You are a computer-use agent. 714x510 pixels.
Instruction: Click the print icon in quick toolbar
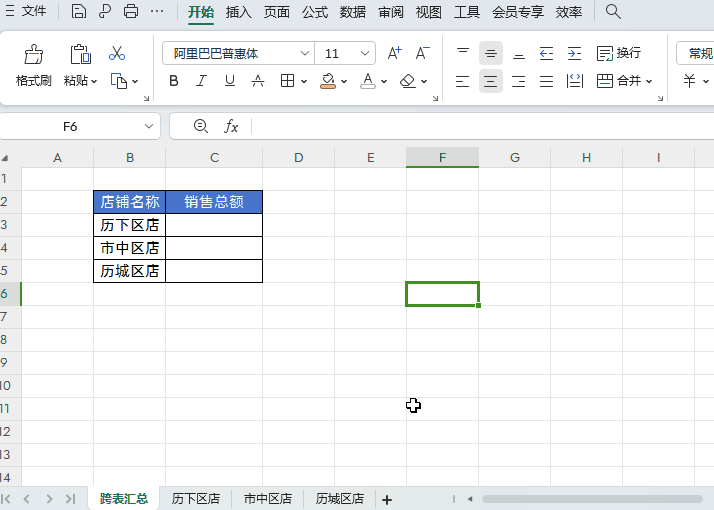point(131,11)
